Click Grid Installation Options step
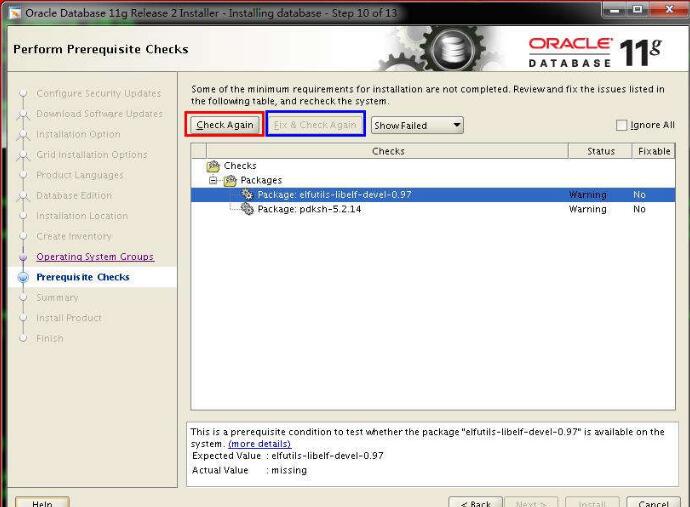 coord(92,154)
